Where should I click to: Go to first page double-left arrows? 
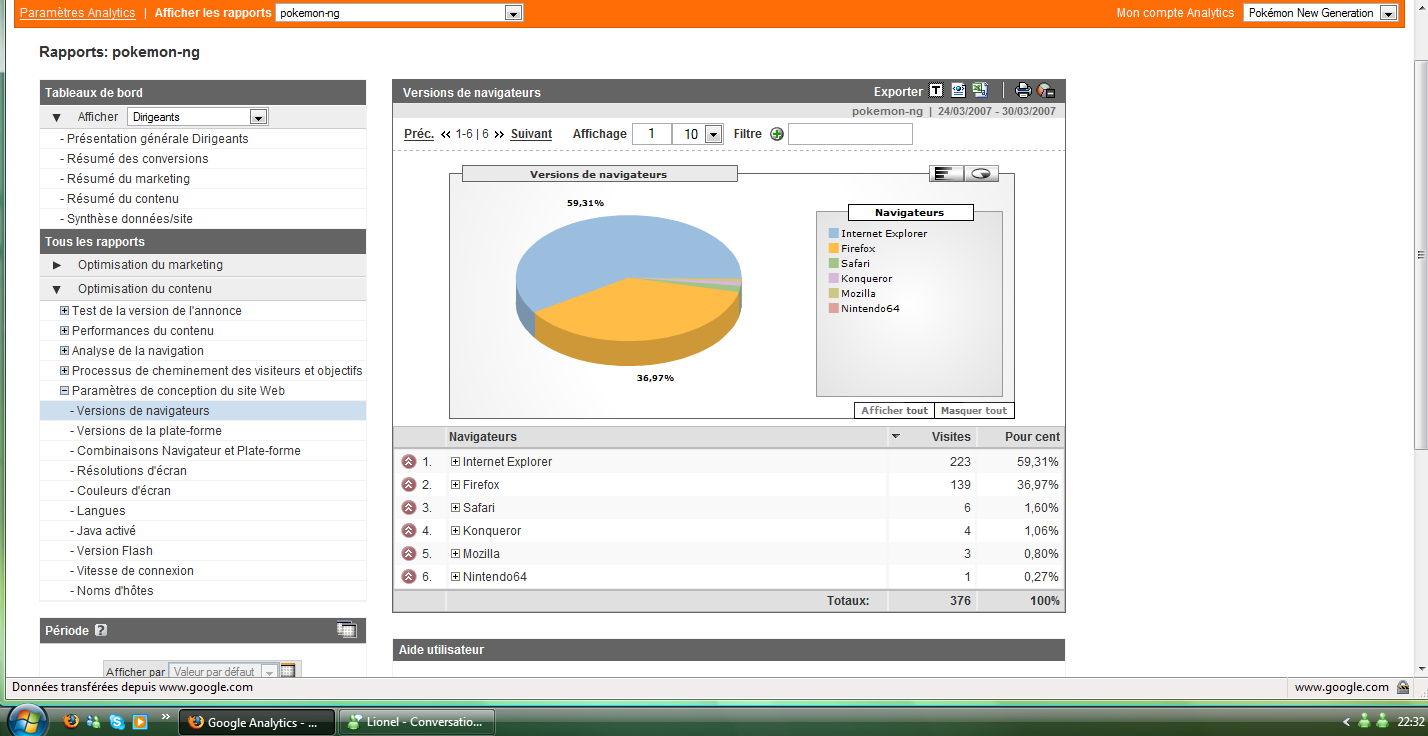446,134
